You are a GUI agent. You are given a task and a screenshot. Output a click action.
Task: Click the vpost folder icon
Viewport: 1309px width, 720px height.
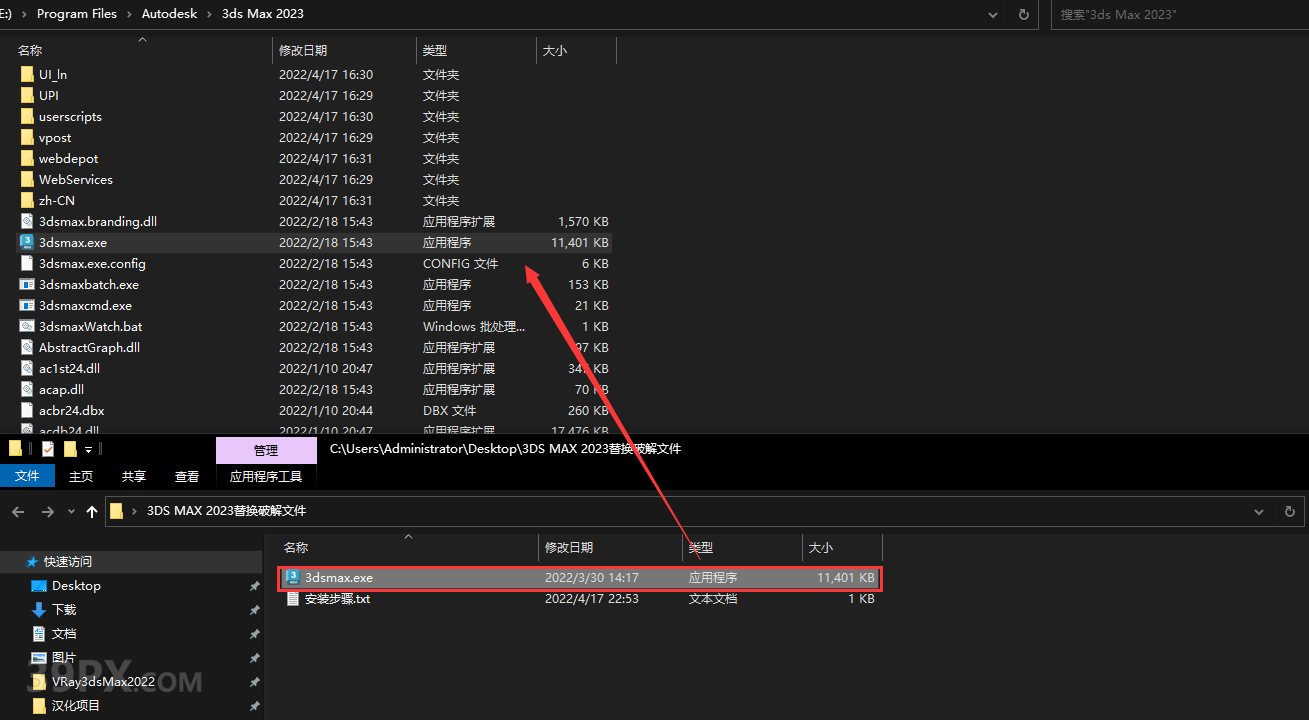pos(27,137)
